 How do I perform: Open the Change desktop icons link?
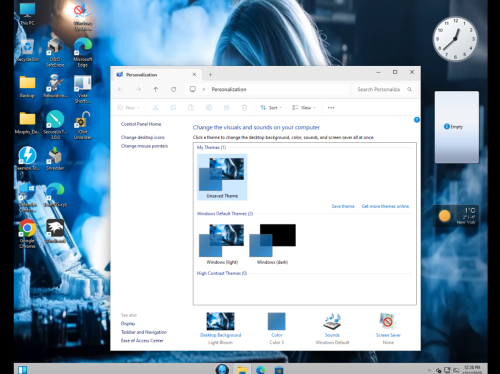click(x=143, y=137)
